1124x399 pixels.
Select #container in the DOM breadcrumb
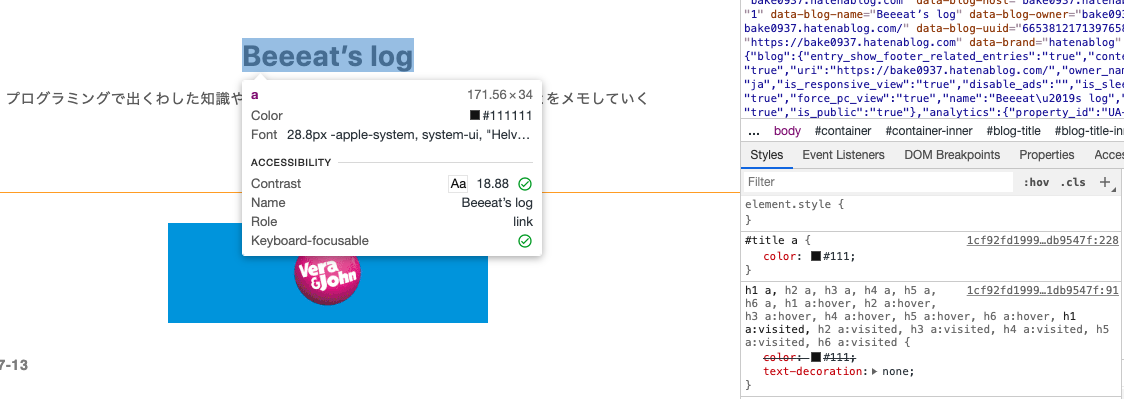tap(843, 131)
